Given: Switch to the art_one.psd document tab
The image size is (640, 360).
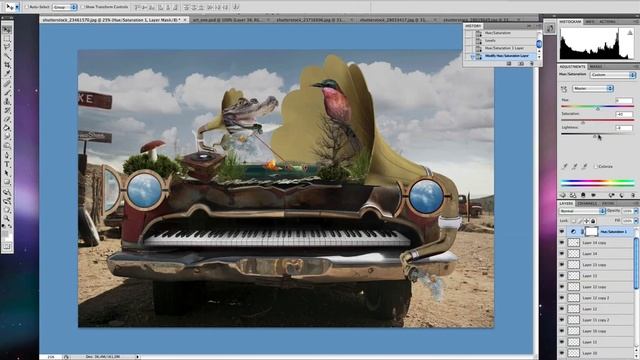Looking at the screenshot, I should [x=231, y=20].
